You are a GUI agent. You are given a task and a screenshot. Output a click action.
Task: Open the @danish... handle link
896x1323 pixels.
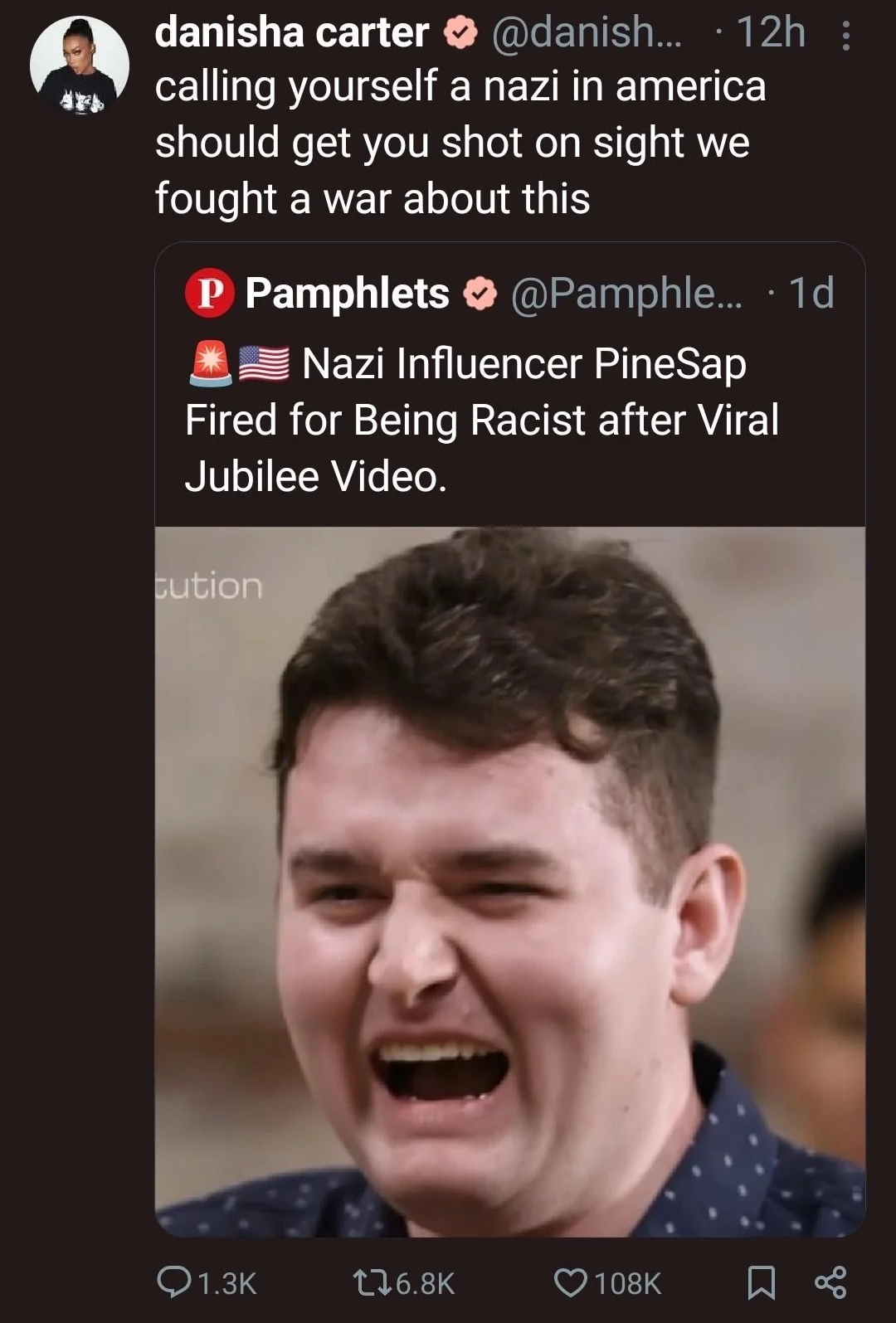coord(587,33)
